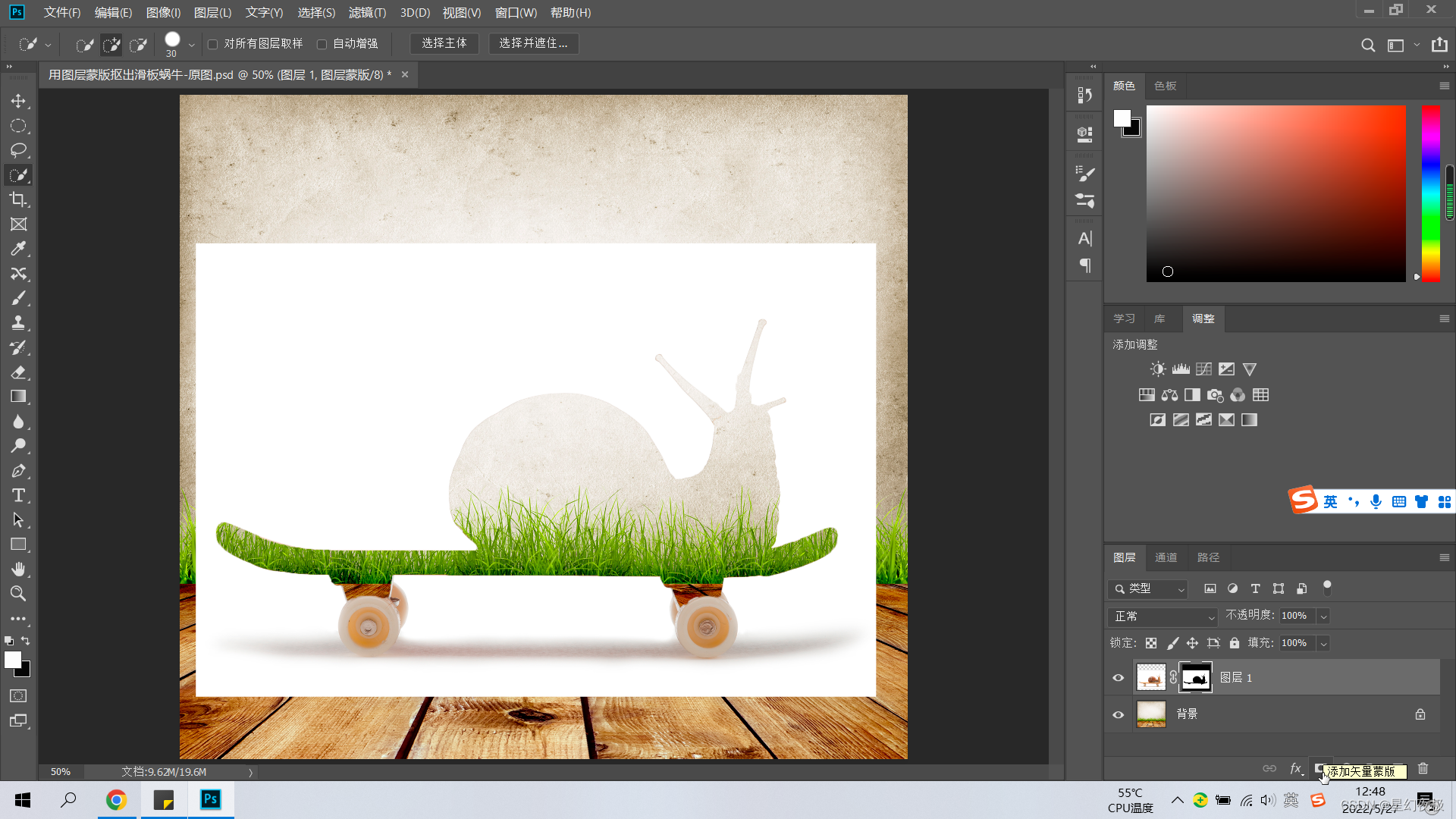Viewport: 1456px width, 819px height.
Task: Enable 对所有图层取样 checkbox
Action: [213, 44]
